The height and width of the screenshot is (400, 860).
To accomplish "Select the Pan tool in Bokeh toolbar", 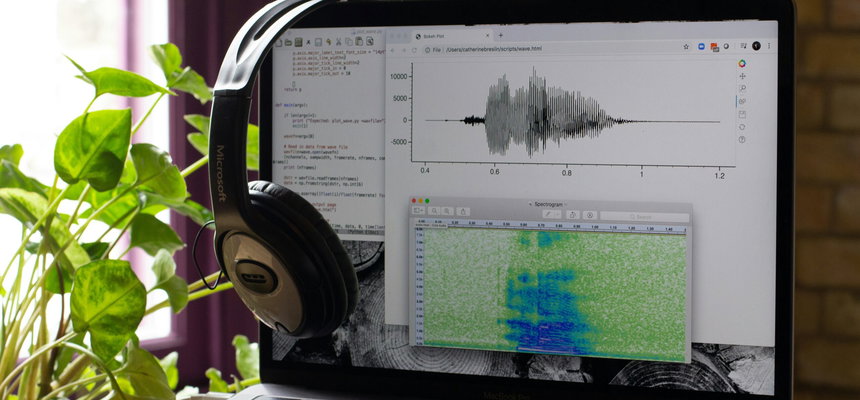I will pyautogui.click(x=742, y=75).
